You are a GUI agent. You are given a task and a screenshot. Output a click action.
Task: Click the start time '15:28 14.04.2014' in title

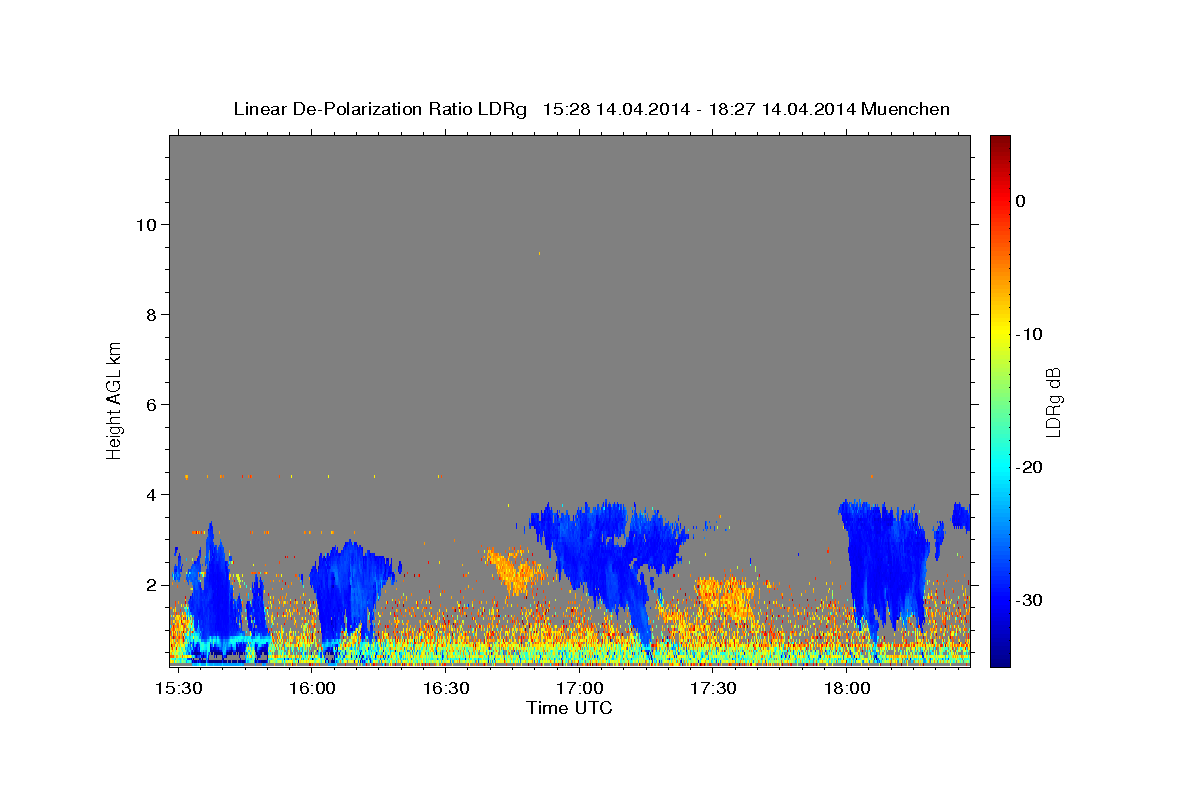pos(616,109)
